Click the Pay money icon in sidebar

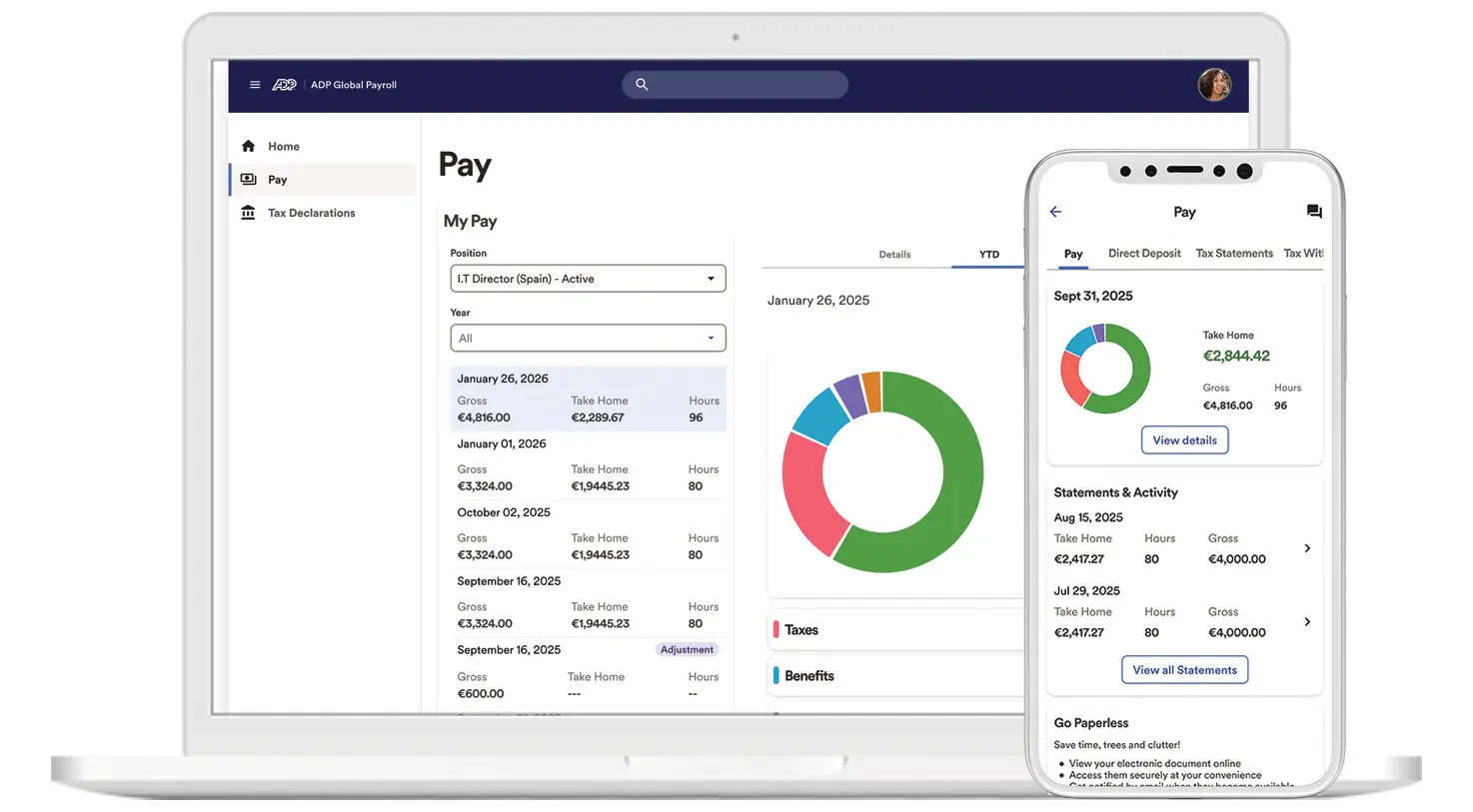tap(248, 180)
